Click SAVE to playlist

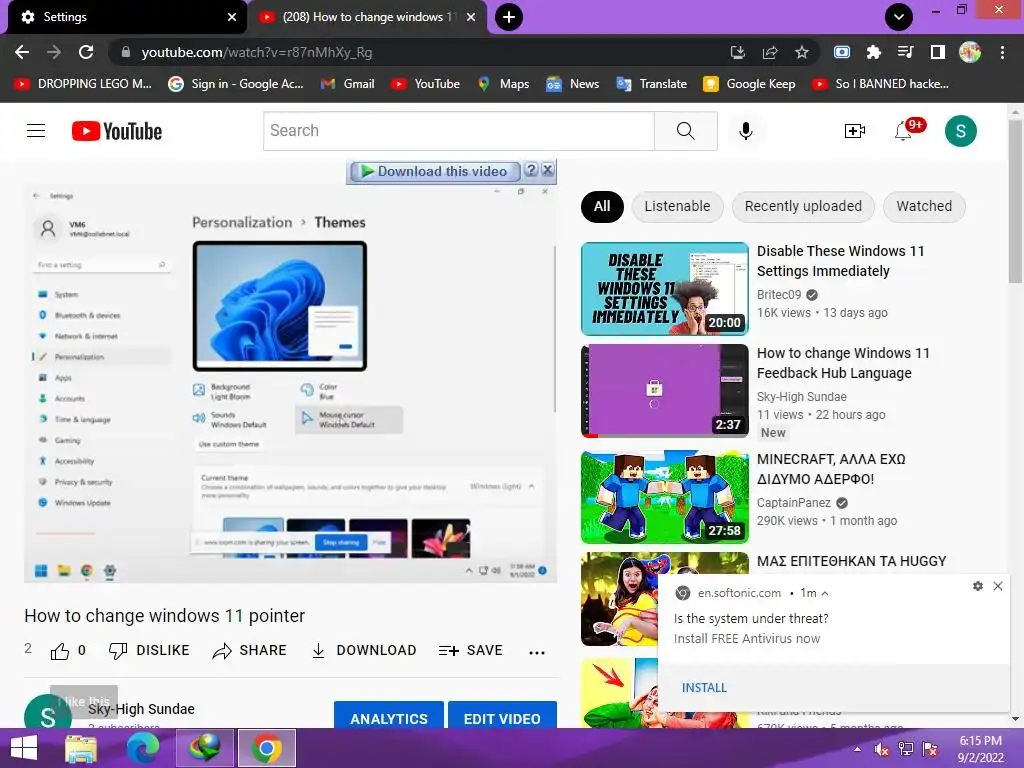[470, 650]
